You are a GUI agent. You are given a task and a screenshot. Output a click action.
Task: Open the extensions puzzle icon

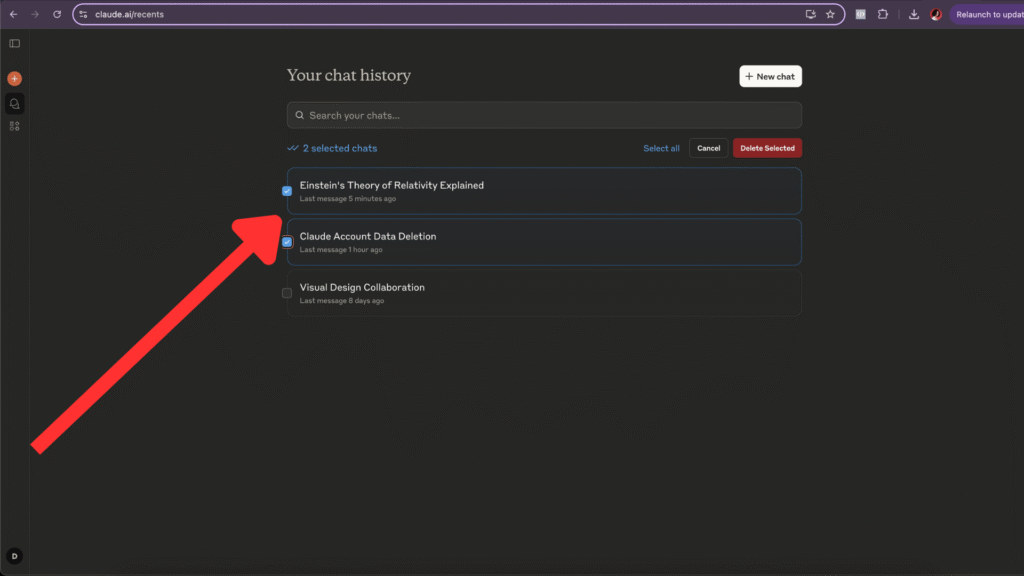[x=883, y=14]
